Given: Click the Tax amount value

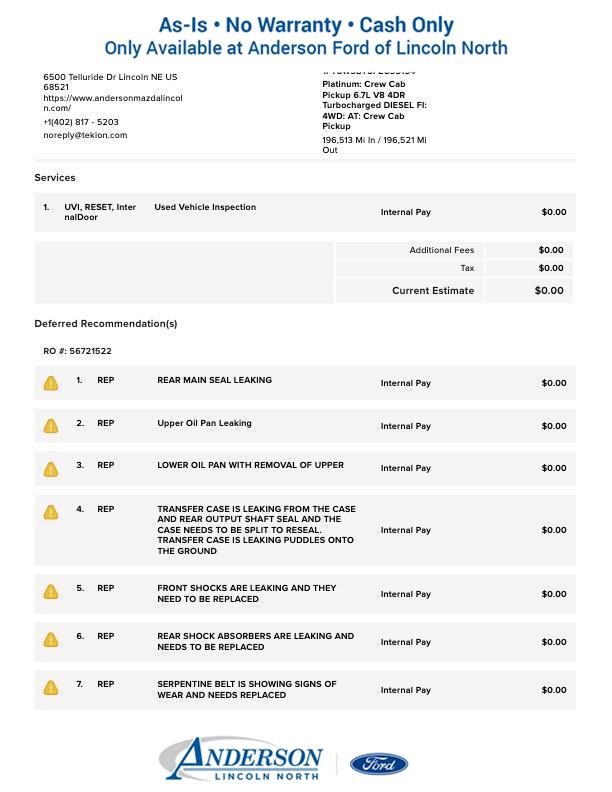Looking at the screenshot, I should click(551, 268).
